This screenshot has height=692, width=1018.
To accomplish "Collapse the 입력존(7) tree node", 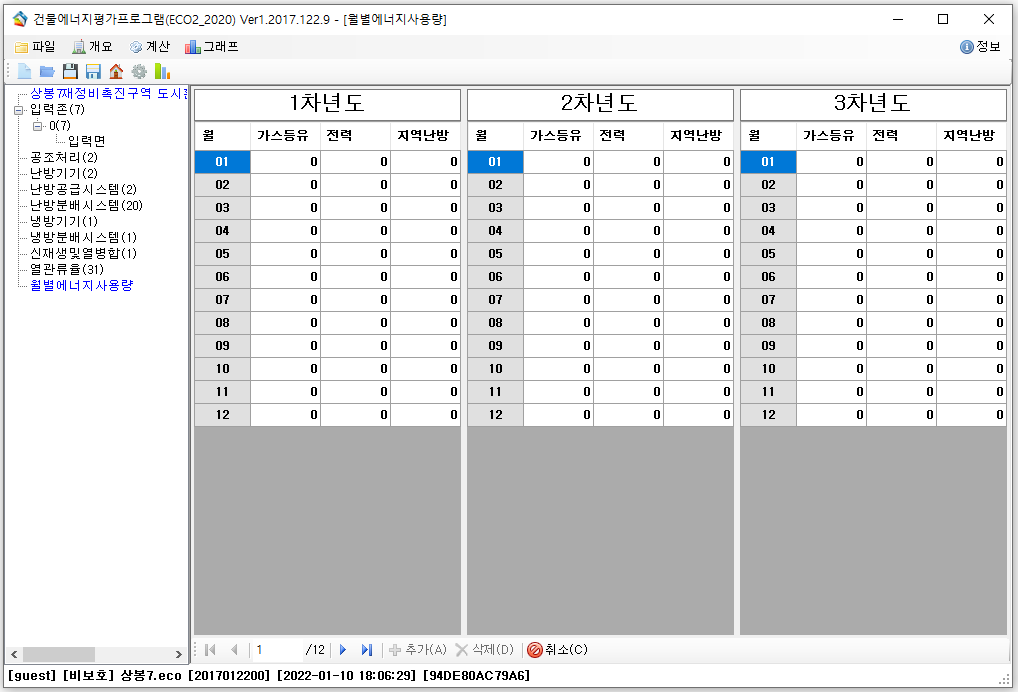I will click(x=18, y=110).
